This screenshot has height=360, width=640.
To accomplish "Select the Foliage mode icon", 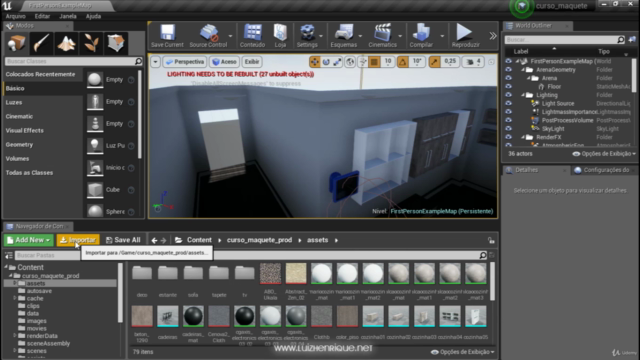I will pyautogui.click(x=91, y=43).
